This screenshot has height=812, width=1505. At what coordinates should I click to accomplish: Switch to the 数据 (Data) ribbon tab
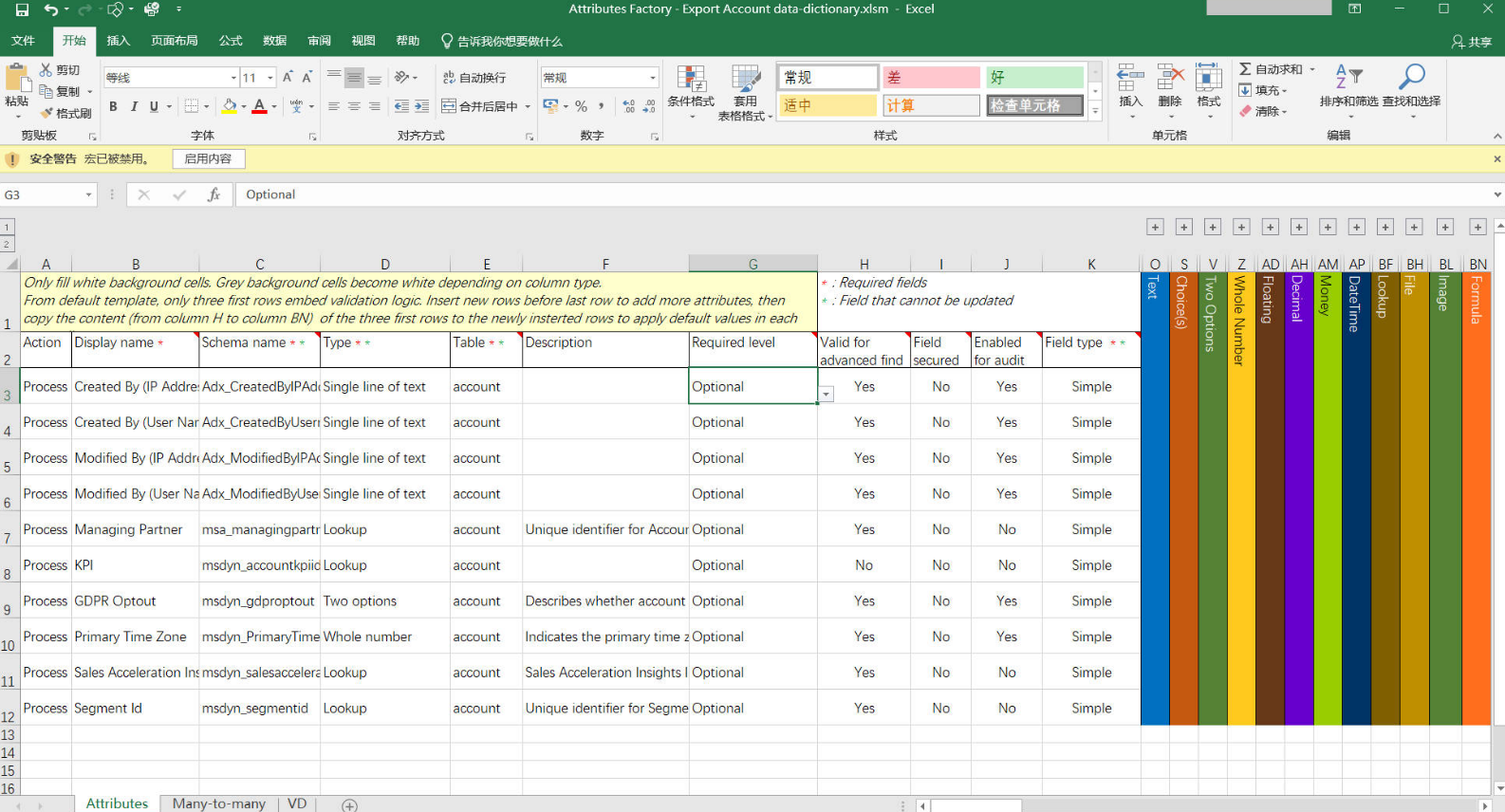274,41
